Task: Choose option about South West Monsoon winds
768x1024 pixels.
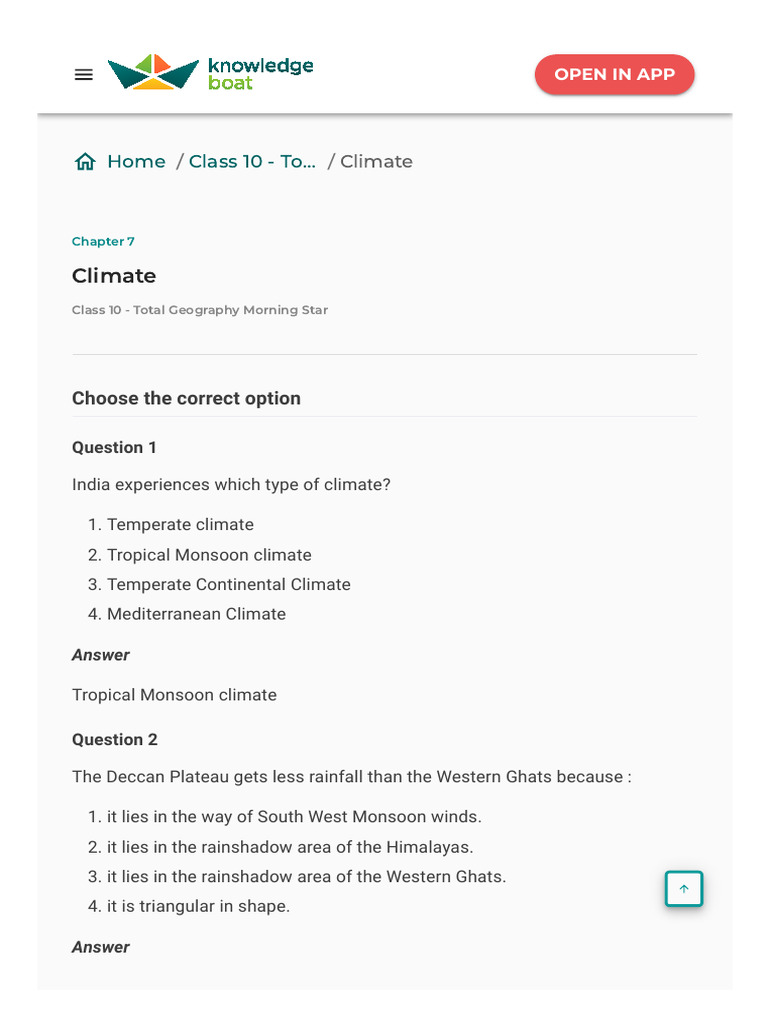Action: (294, 817)
